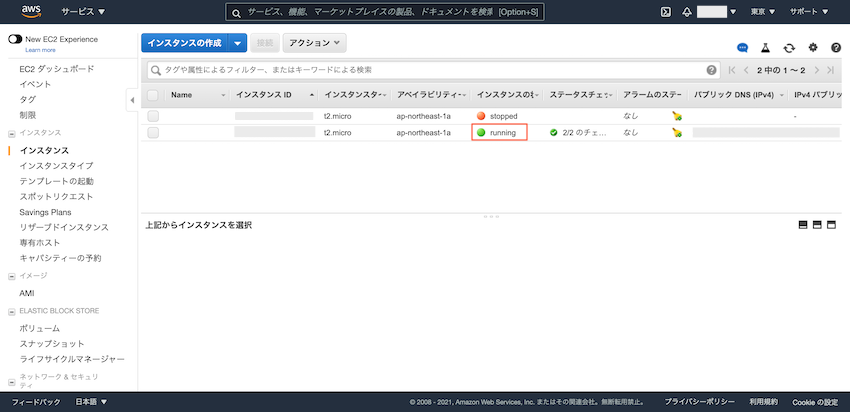Open プライバシーポリシー link
The height and width of the screenshot is (412, 850).
699,402
